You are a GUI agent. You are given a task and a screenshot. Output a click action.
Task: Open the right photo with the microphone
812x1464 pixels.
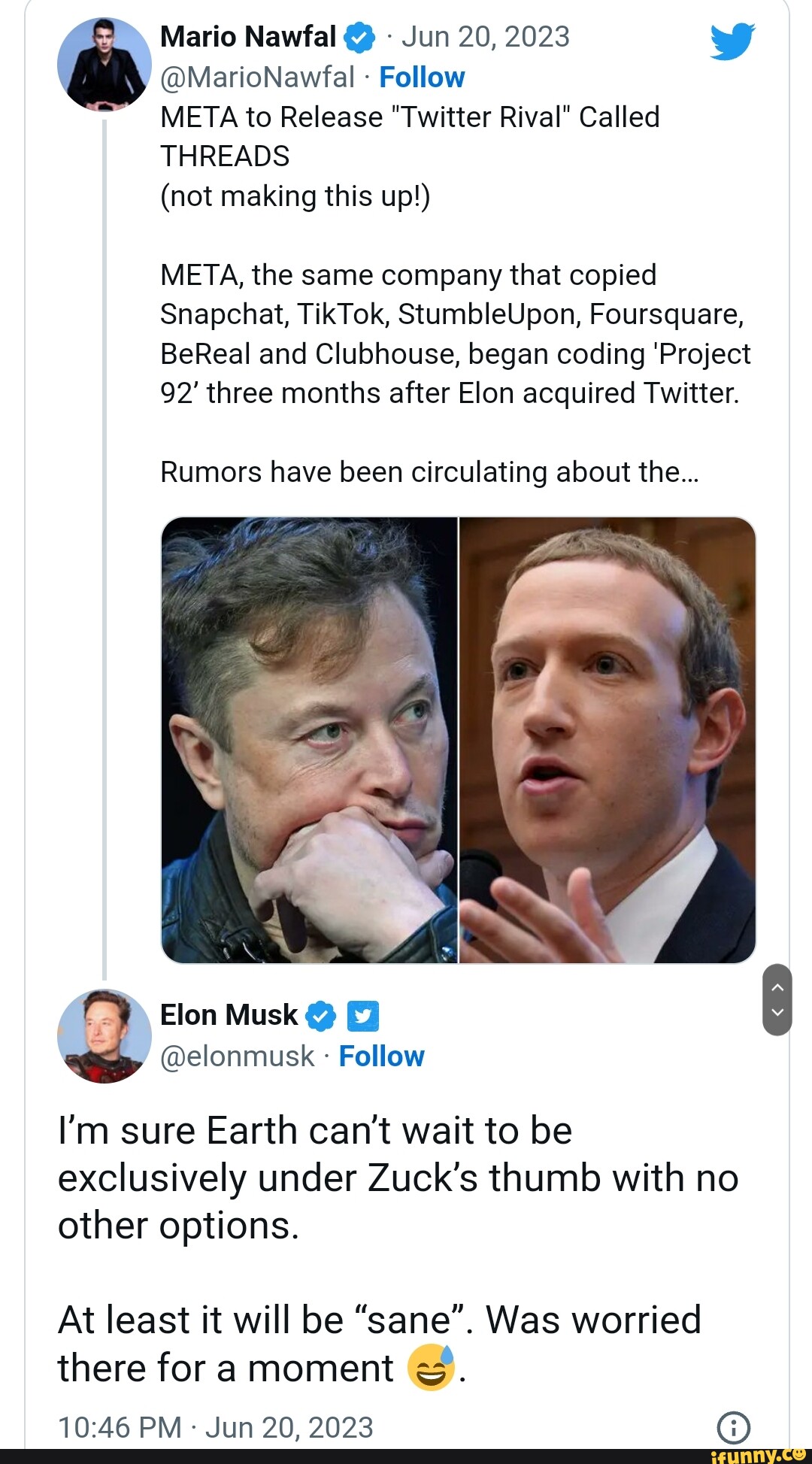pos(607,740)
